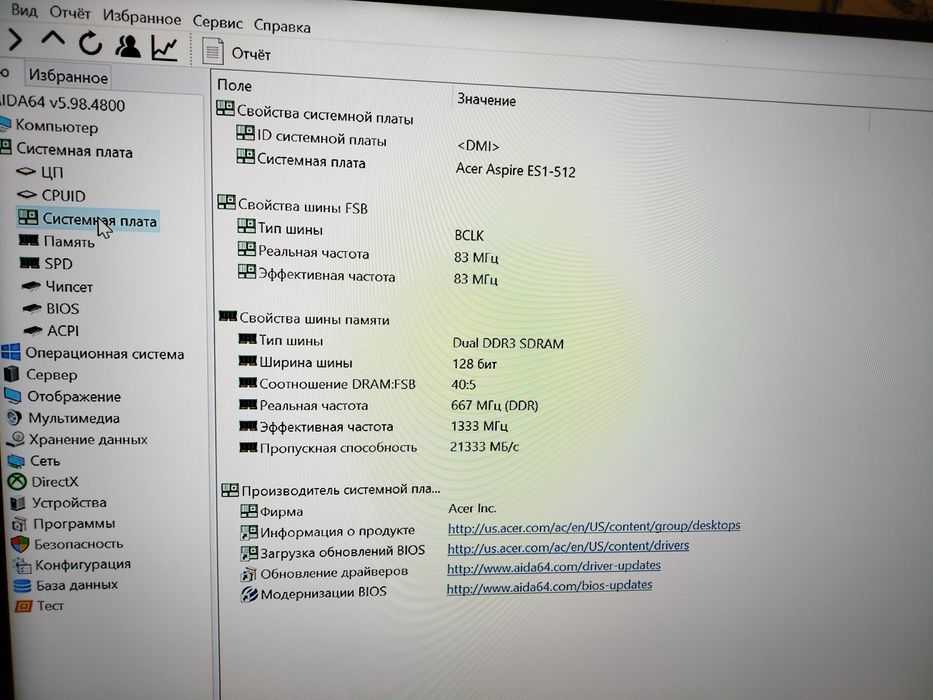The image size is (933, 700).
Task: Open the us.acer.com drivers link
Action: click(x=568, y=546)
